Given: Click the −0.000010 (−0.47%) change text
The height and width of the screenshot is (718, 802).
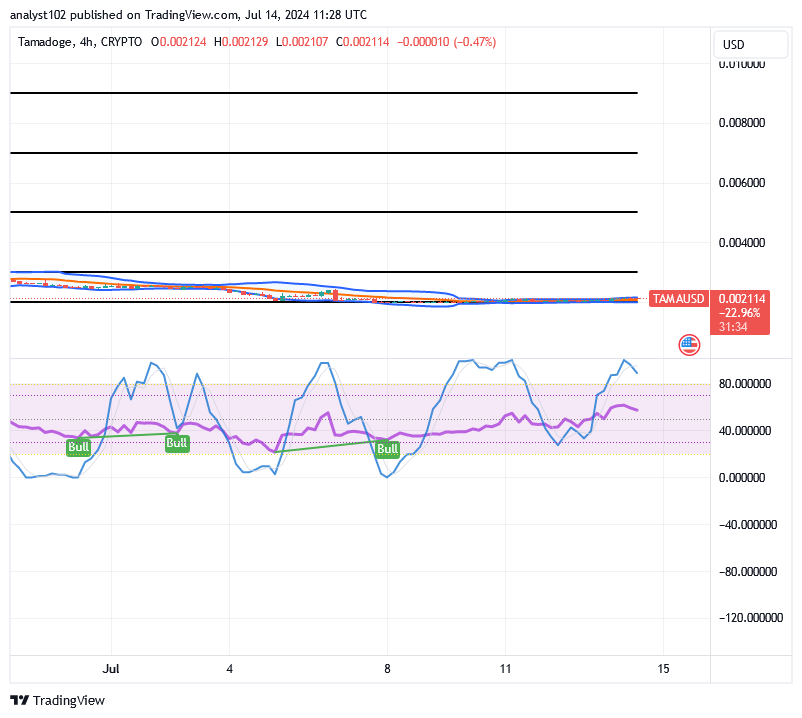Looking at the screenshot, I should pos(447,42).
